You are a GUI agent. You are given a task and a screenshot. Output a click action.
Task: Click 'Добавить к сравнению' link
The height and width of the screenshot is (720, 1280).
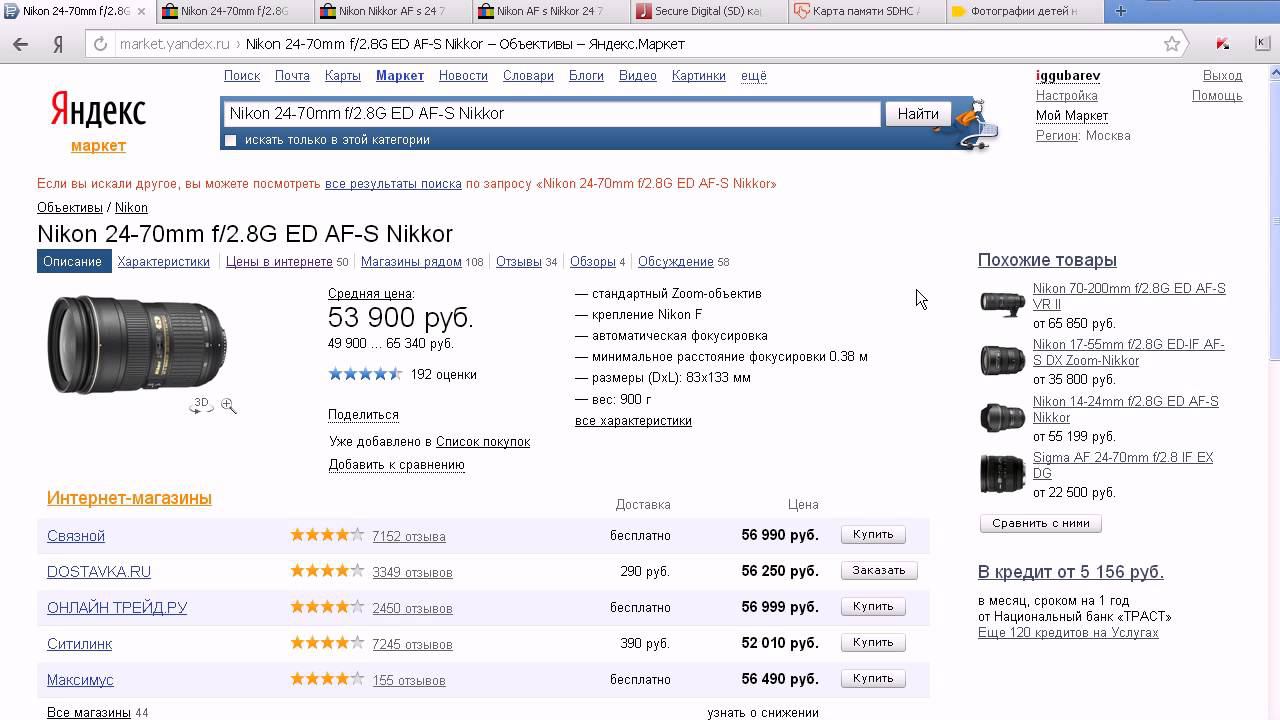397,465
